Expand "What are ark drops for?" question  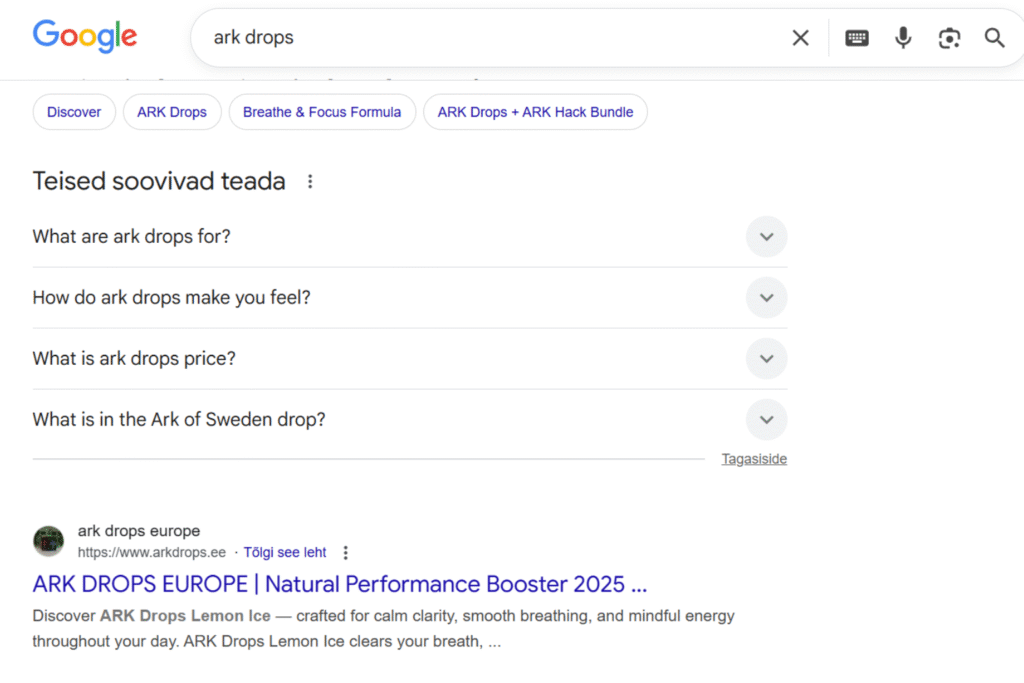click(x=766, y=237)
